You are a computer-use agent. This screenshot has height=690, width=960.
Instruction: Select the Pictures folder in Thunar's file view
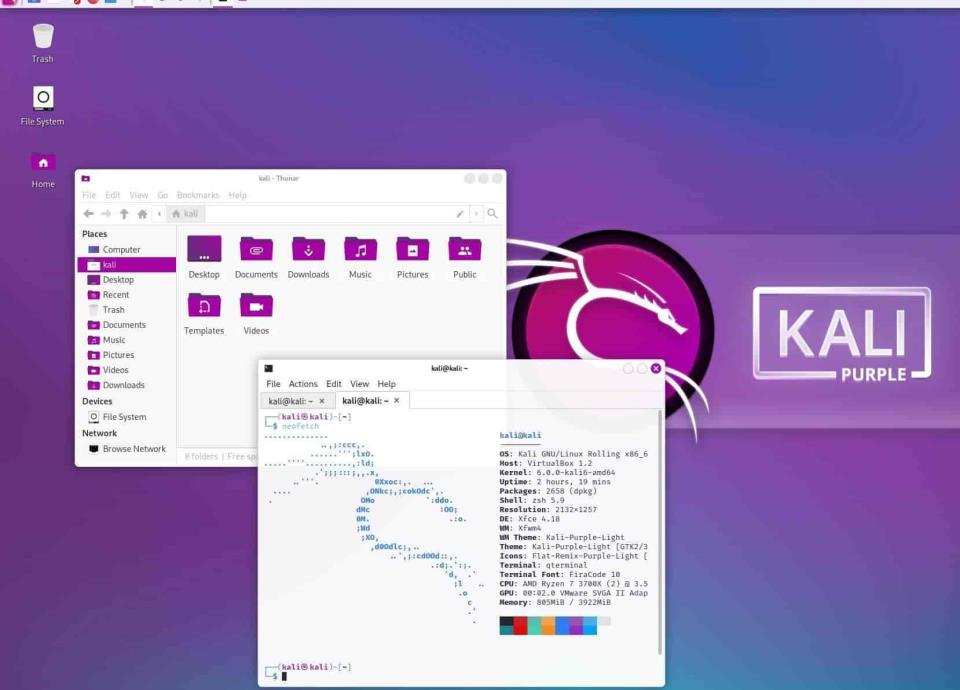pyautogui.click(x=413, y=257)
